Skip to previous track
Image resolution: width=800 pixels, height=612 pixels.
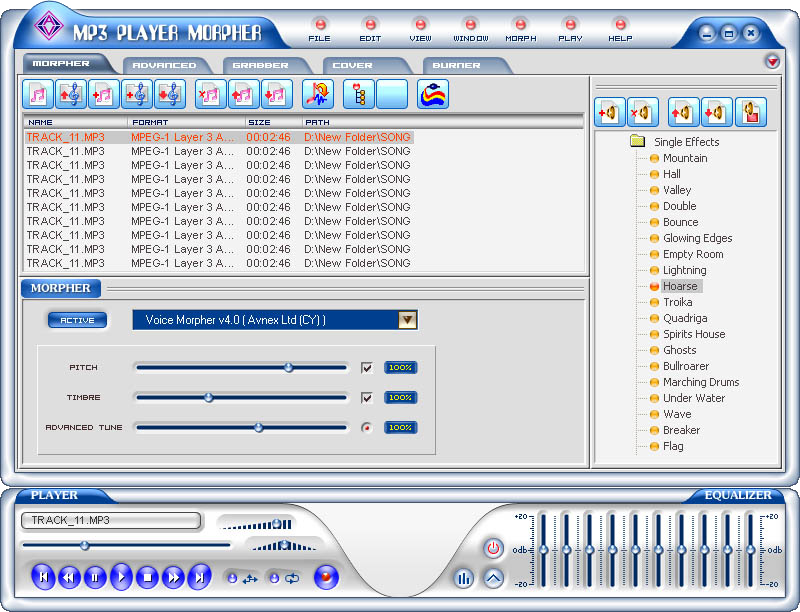pos(43,577)
